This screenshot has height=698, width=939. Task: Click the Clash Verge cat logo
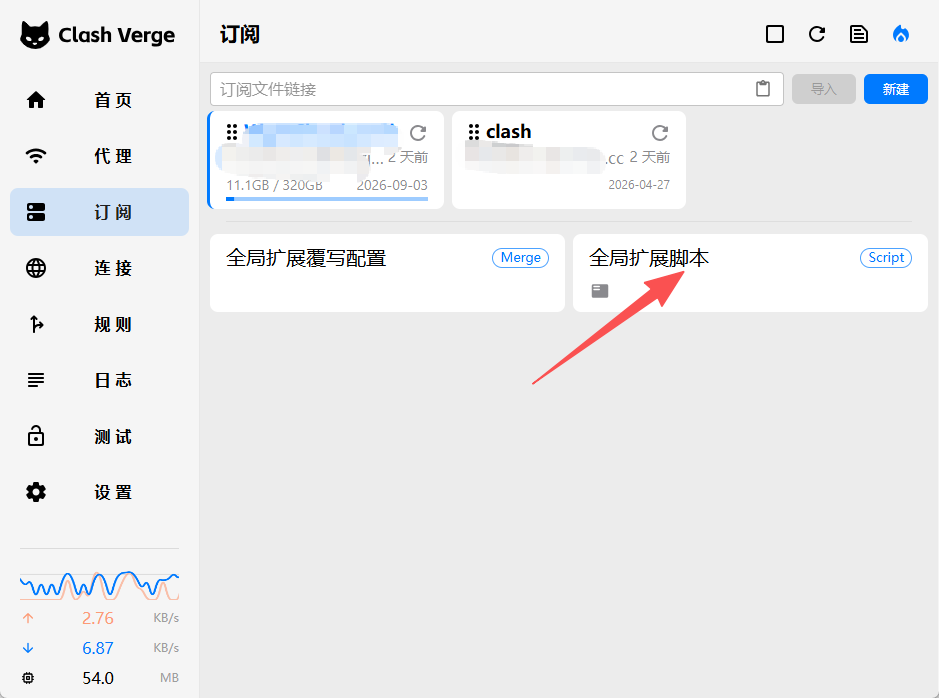coord(35,35)
